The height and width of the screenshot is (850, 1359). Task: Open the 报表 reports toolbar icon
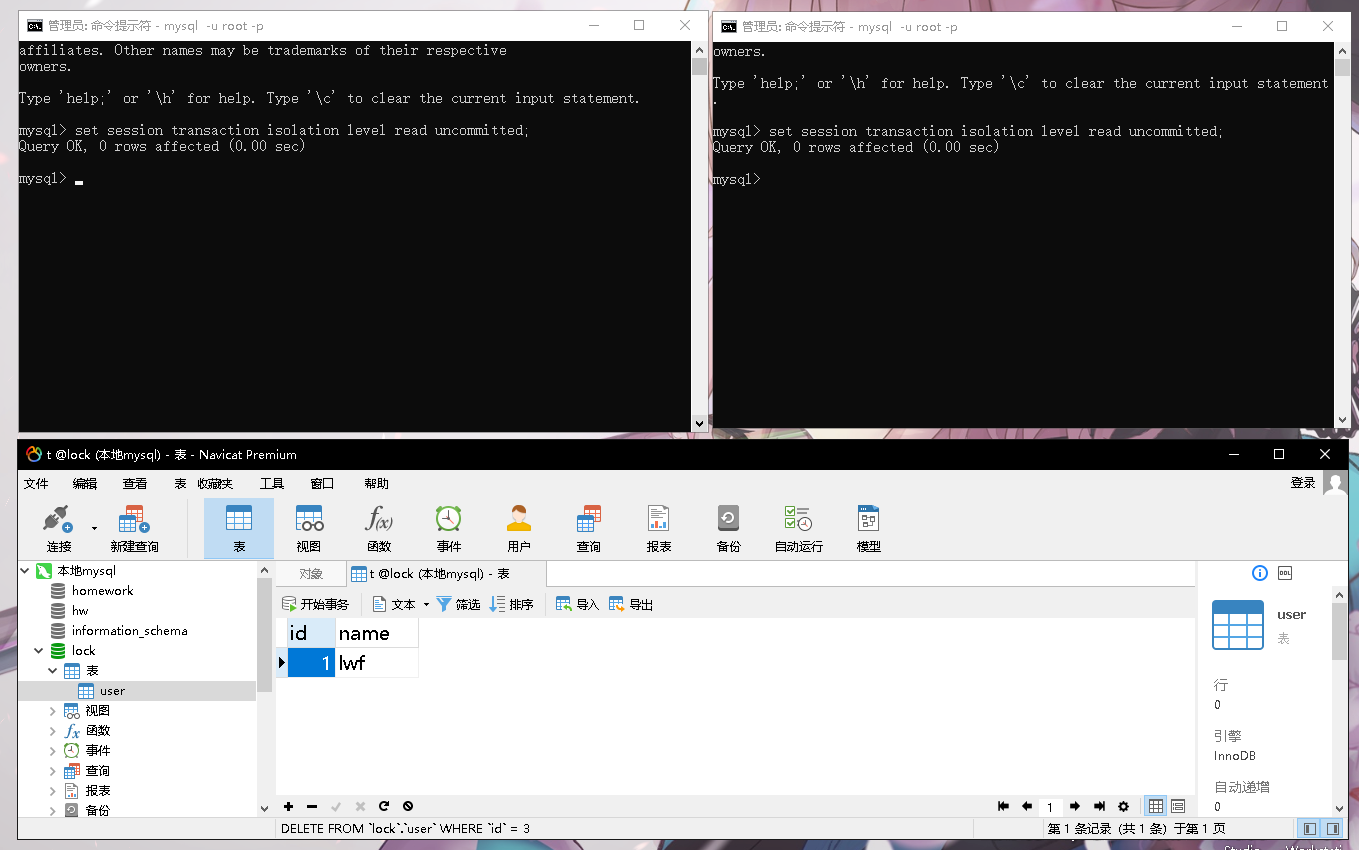tap(659, 528)
